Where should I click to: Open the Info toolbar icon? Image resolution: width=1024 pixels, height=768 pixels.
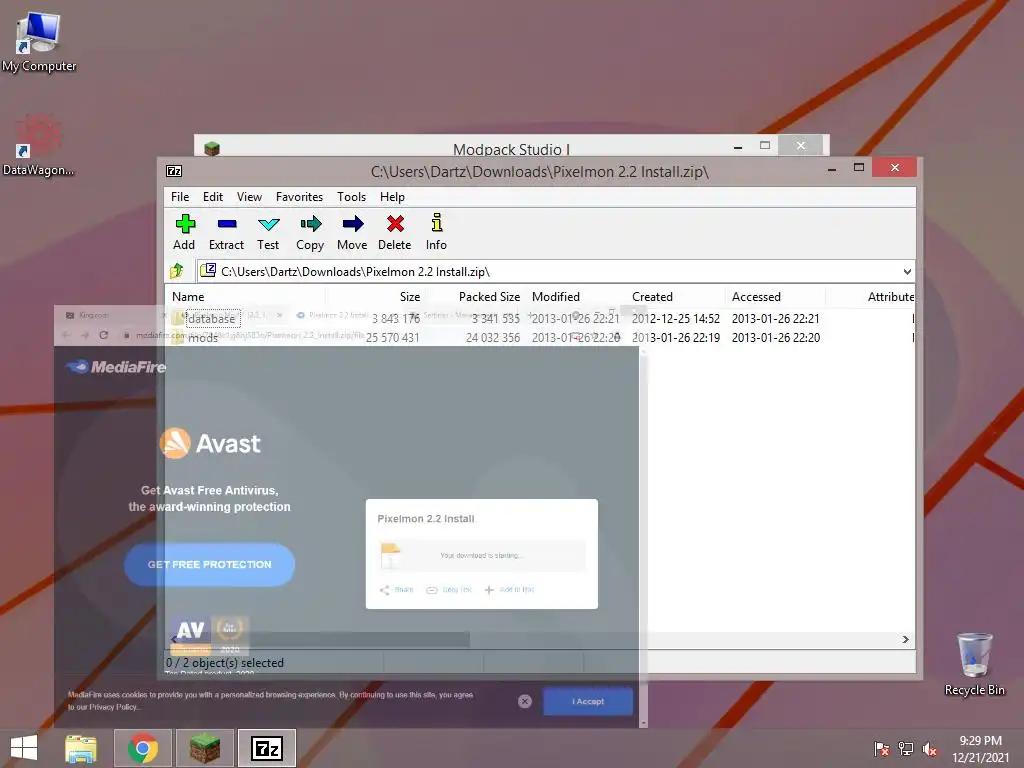pyautogui.click(x=436, y=232)
